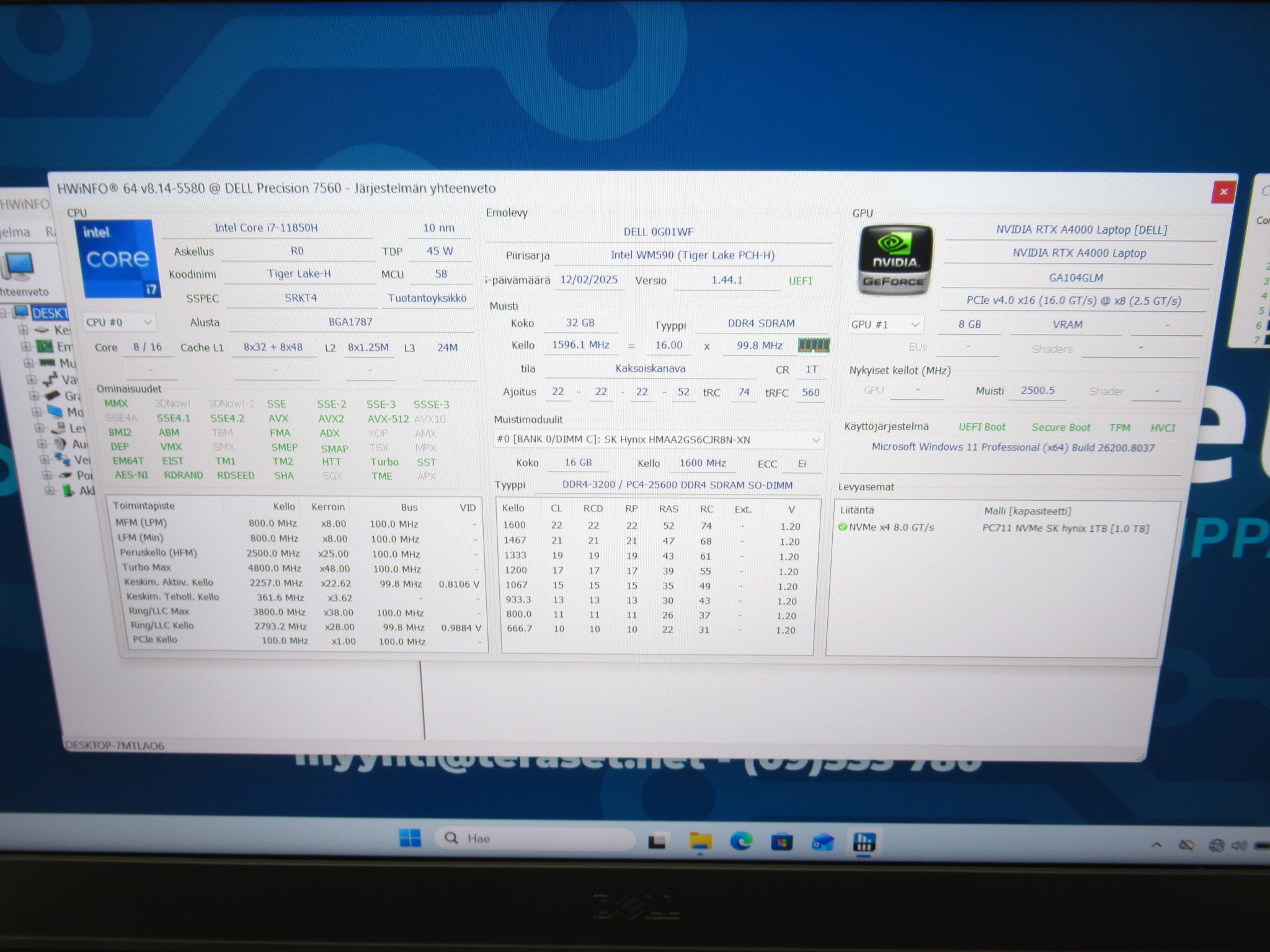Image resolution: width=1270 pixels, height=952 pixels.
Task: Click the Yhteenveto computer icon in background HWiNFO window
Action: (x=17, y=267)
